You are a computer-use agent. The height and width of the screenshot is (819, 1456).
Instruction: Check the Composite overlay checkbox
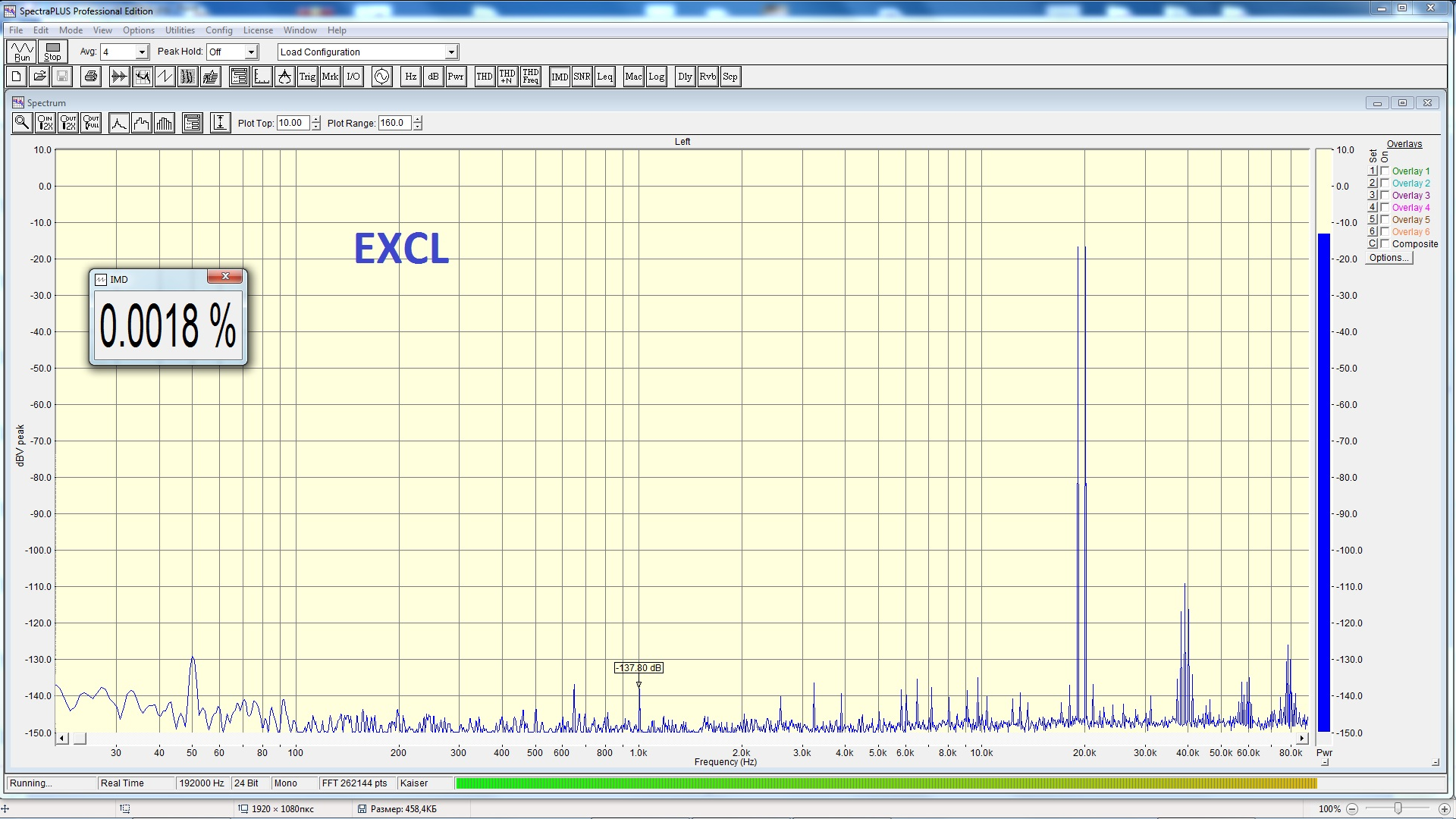click(x=1385, y=244)
